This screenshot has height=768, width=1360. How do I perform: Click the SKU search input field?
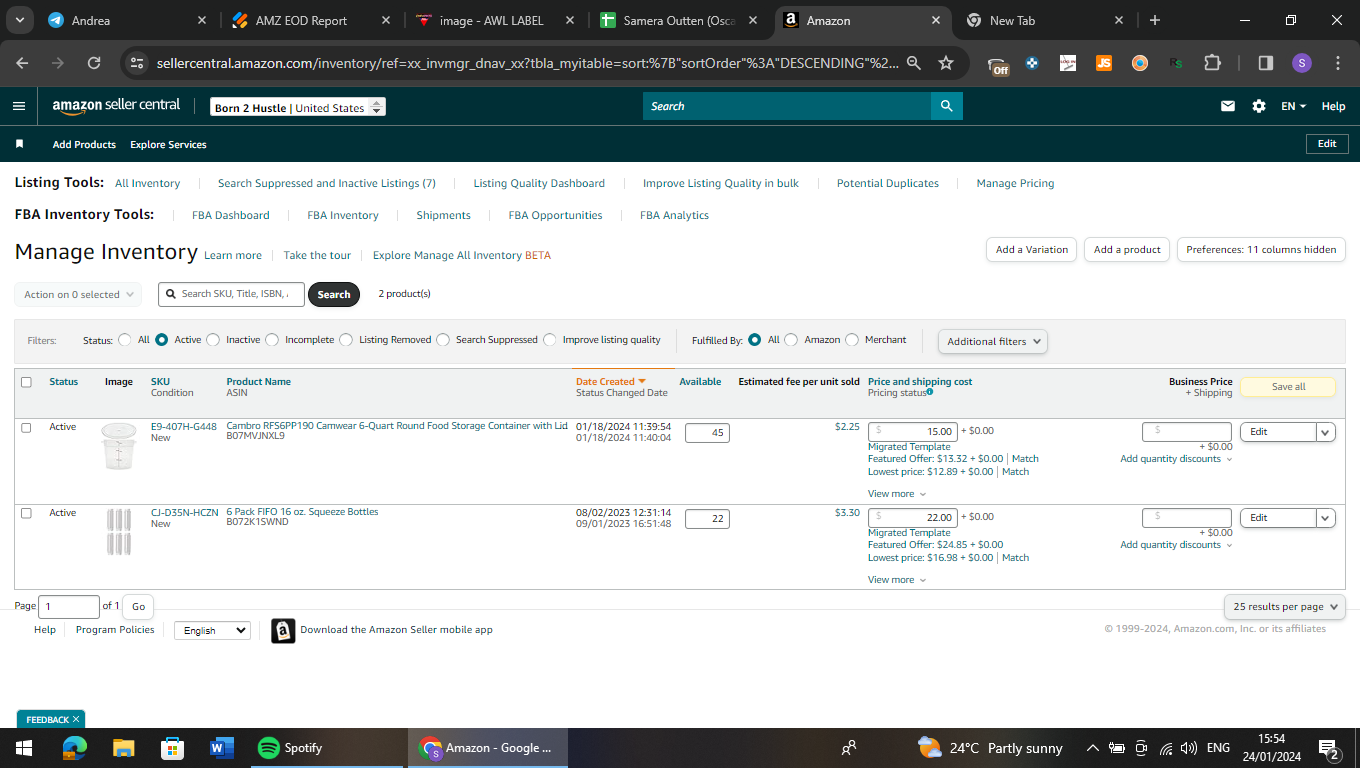tap(231, 294)
